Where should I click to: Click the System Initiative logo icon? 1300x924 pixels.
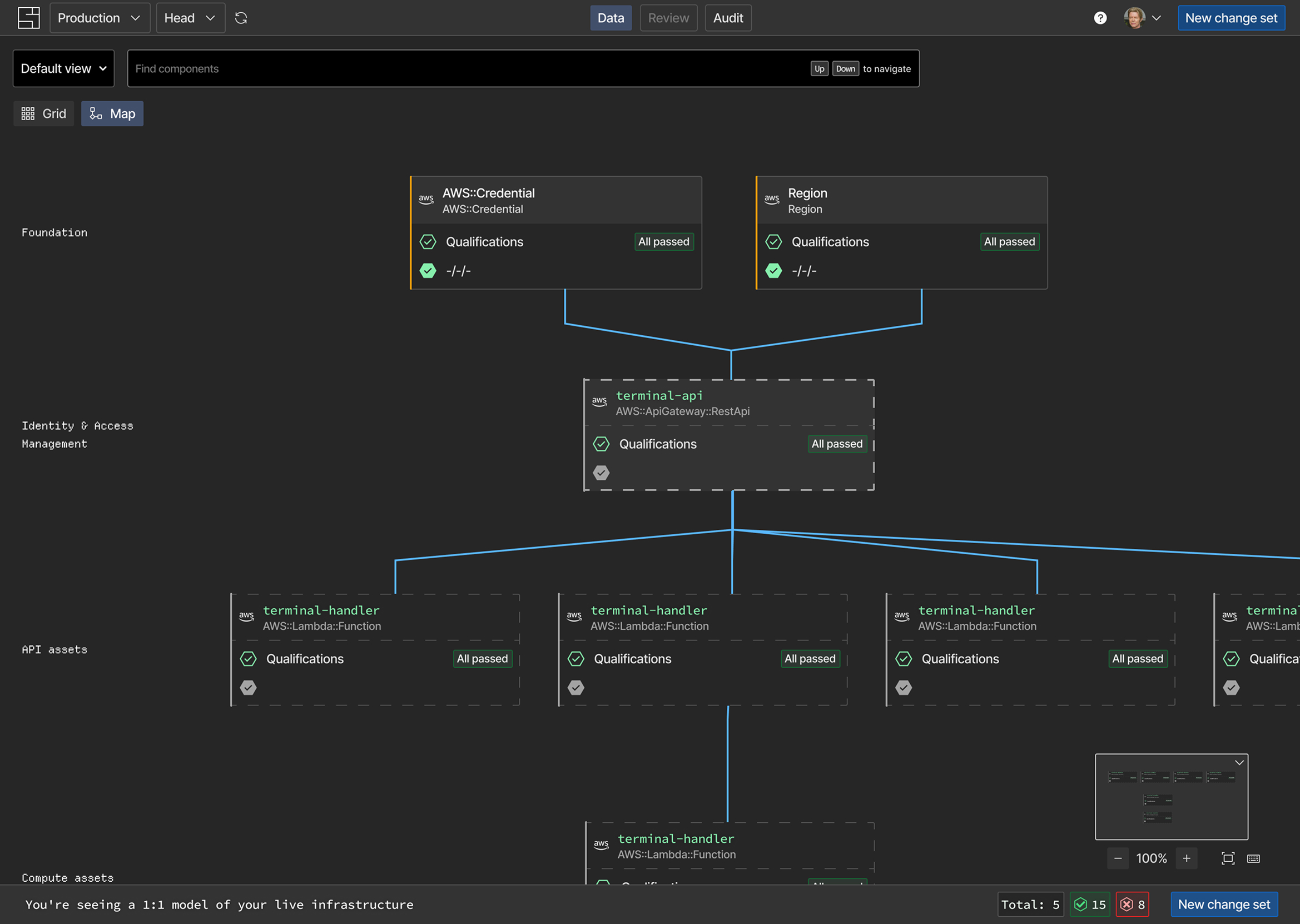pyautogui.click(x=28, y=18)
